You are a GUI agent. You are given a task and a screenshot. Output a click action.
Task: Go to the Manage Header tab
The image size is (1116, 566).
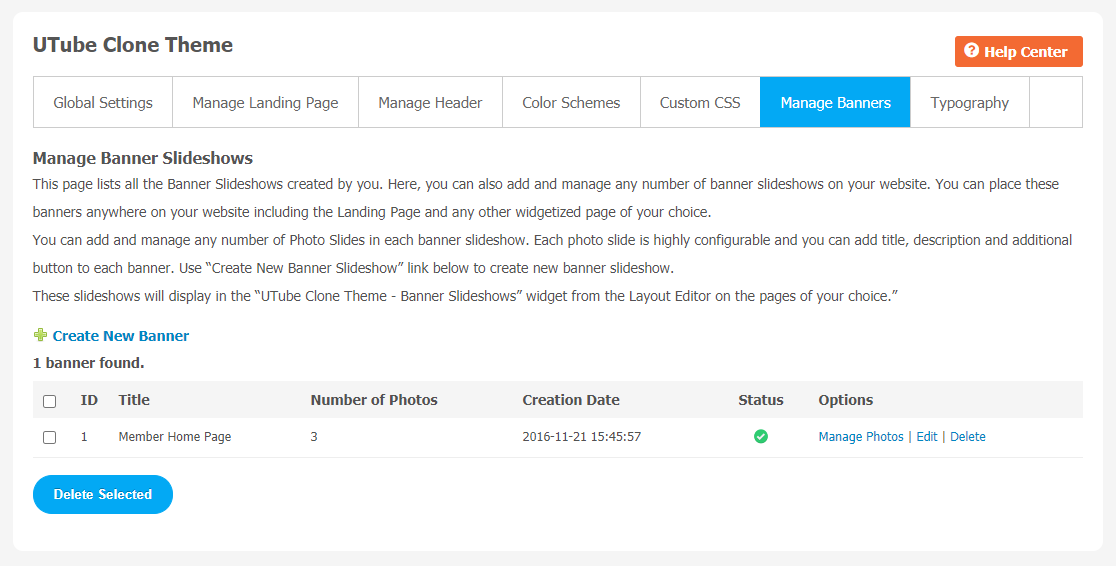pos(430,103)
